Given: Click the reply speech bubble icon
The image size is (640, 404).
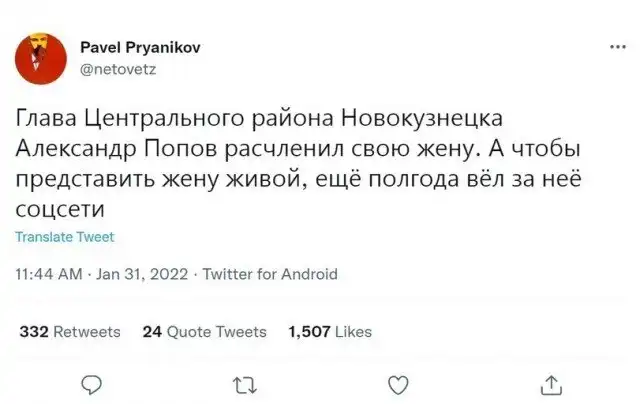Looking at the screenshot, I should (90, 381).
